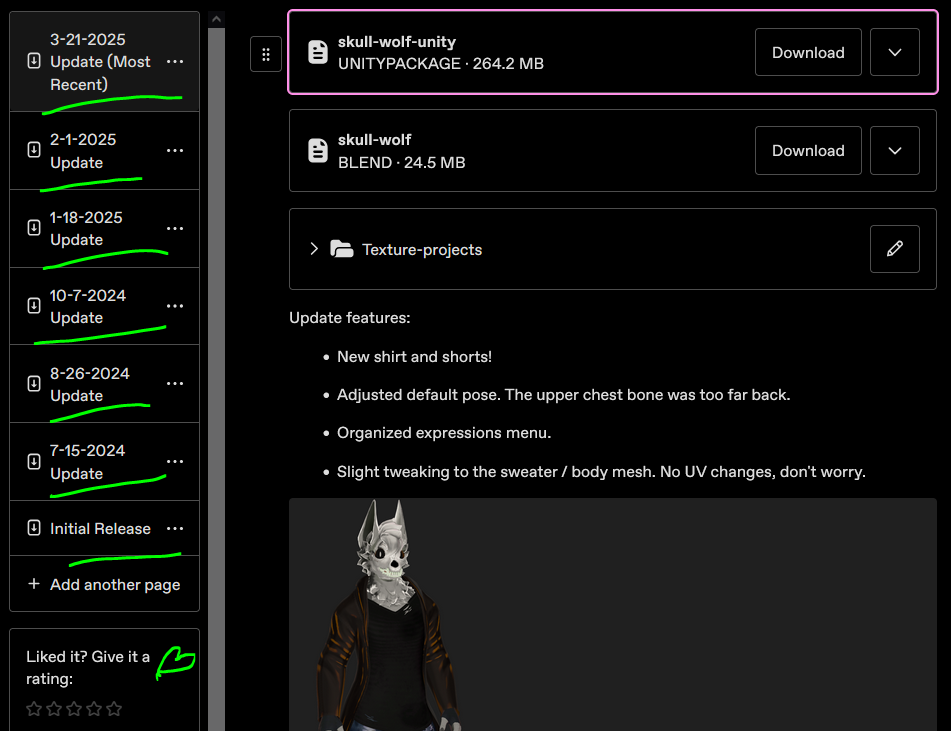Select the 2-1-2025 Update page
This screenshot has width=951, height=731.
click(104, 150)
